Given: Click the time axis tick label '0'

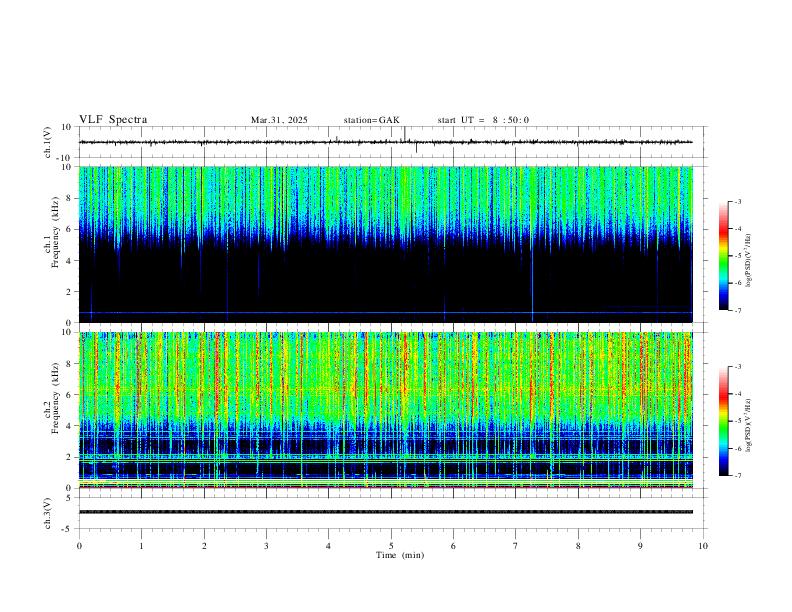Looking at the screenshot, I should pyautogui.click(x=79, y=546).
